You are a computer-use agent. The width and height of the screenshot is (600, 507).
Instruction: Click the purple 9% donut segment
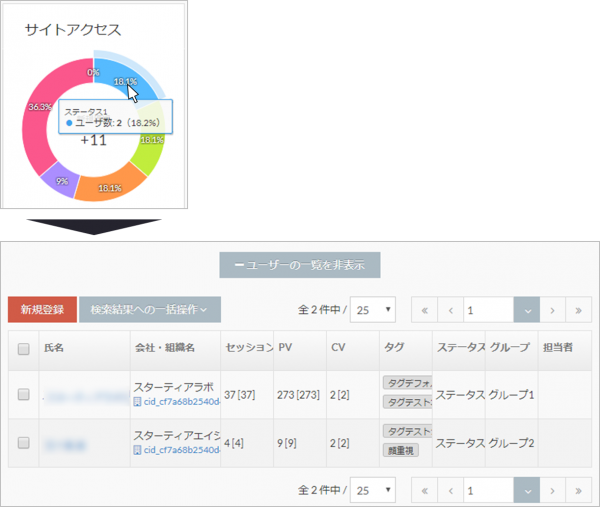click(60, 181)
